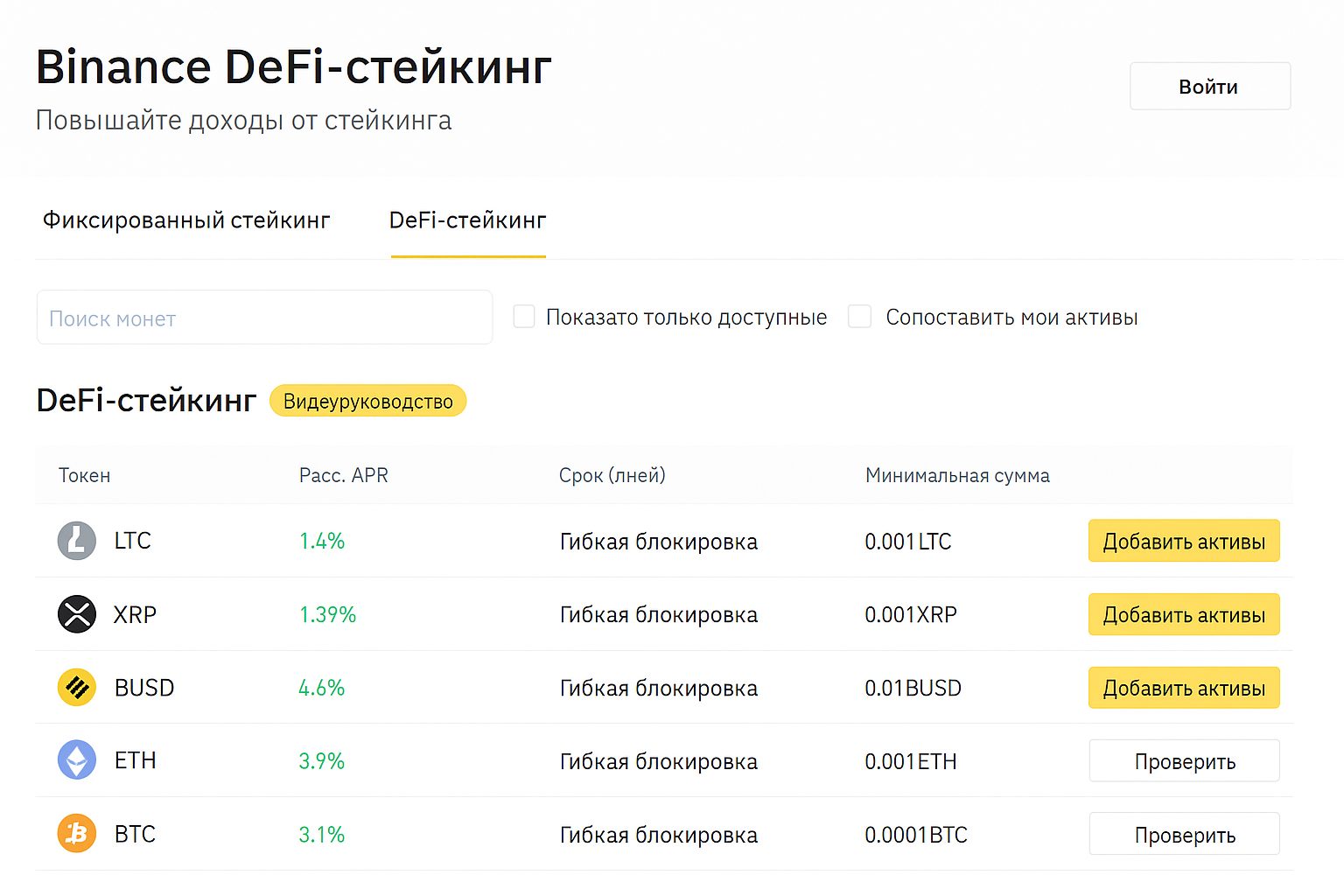Viewport: 1344px width, 896px height.
Task: Click the Litecoin circle logo
Action: click(76, 540)
